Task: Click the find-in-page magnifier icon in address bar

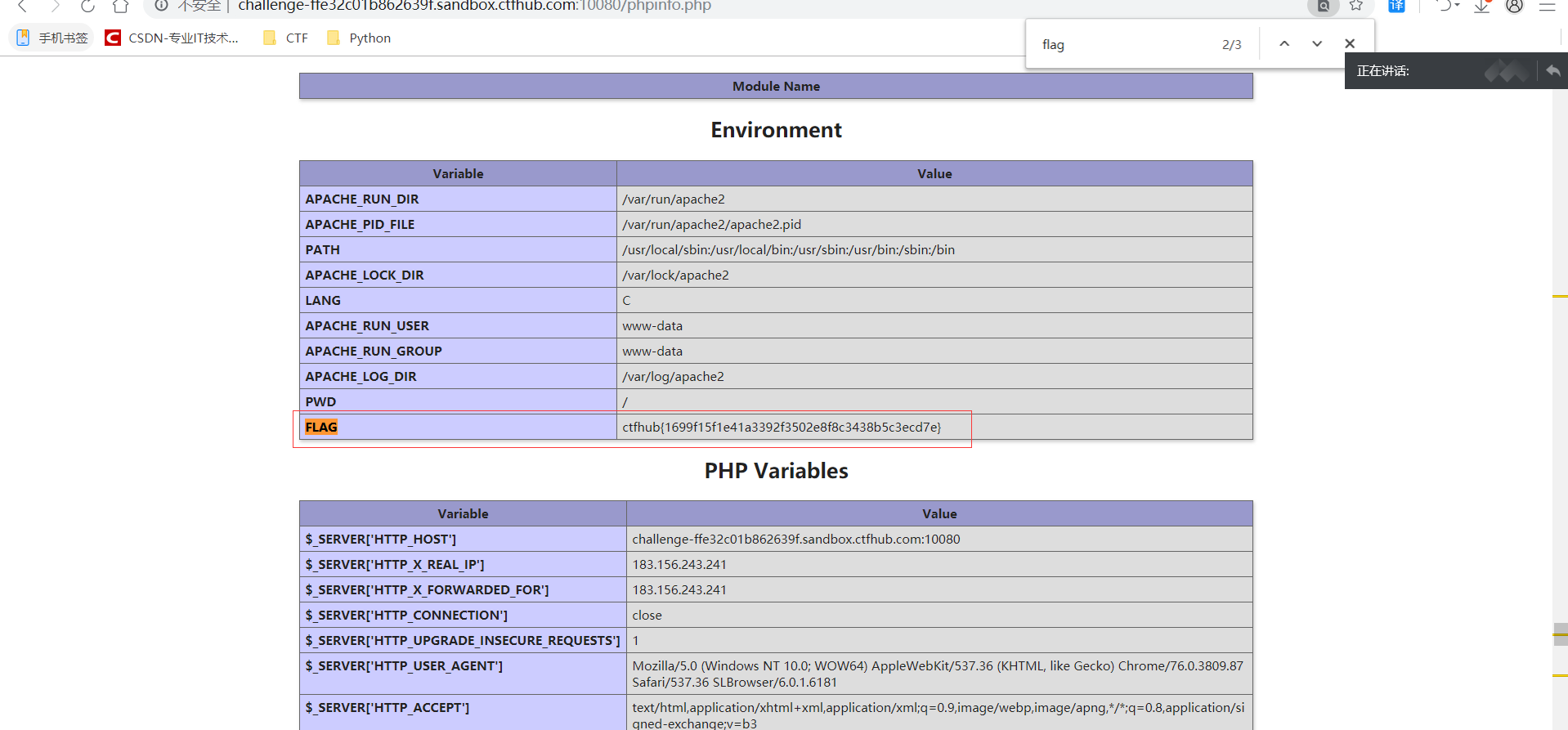Action: pos(1323,7)
